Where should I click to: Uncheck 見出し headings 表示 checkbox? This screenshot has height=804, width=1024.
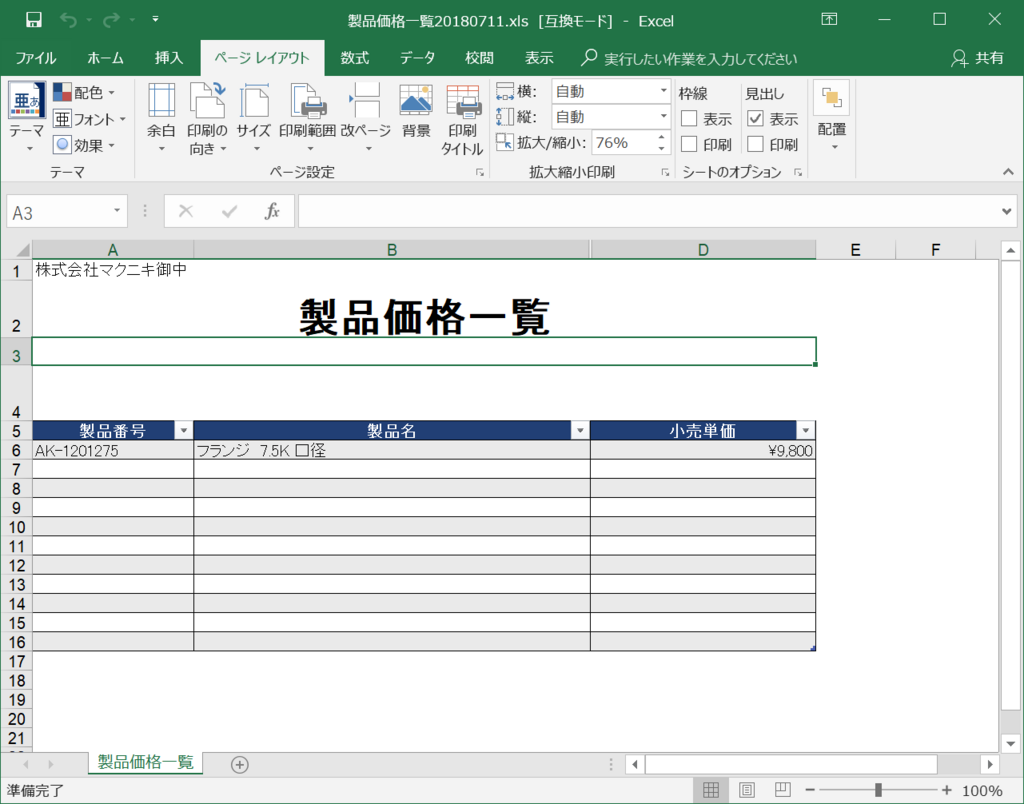(x=756, y=119)
